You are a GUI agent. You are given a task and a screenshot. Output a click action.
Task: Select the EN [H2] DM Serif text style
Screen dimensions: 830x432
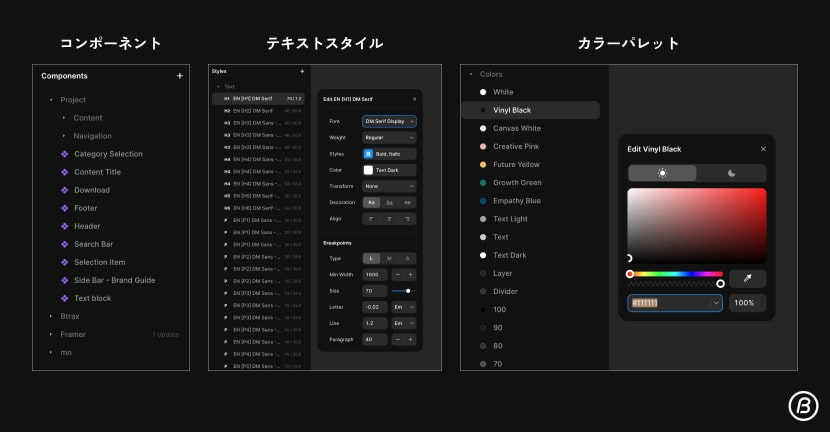point(258,111)
